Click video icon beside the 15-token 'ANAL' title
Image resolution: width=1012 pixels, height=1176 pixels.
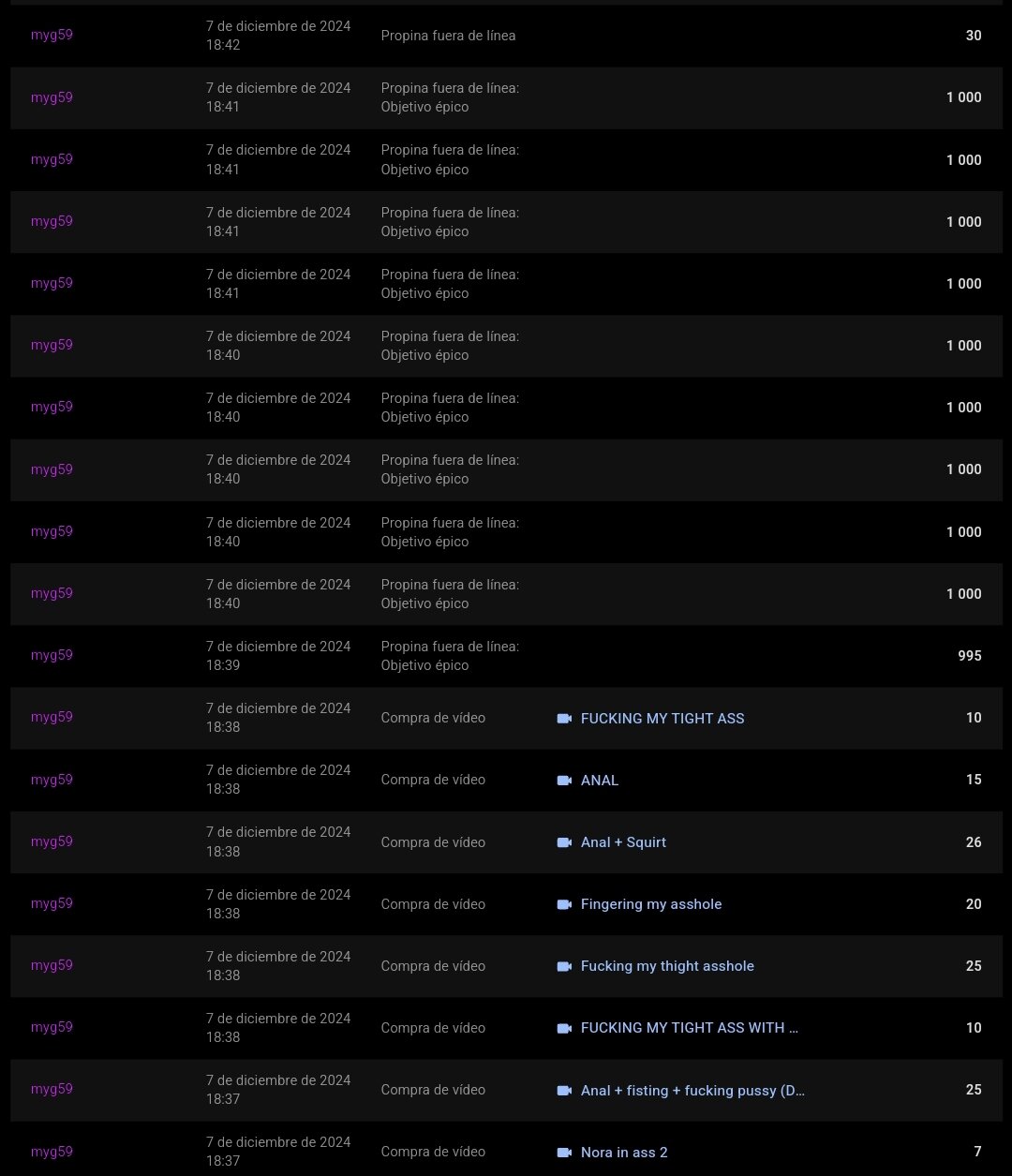coord(564,781)
